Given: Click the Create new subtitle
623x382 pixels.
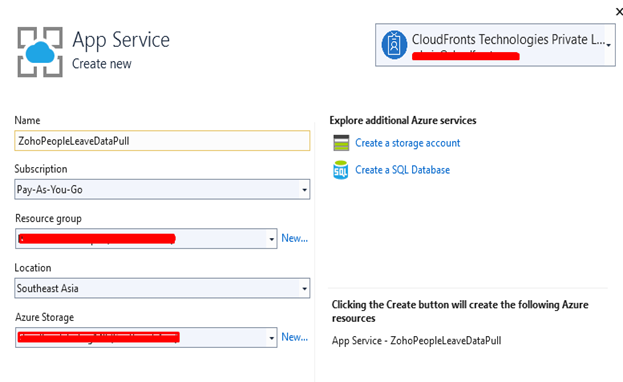Looking at the screenshot, I should coord(102,64).
